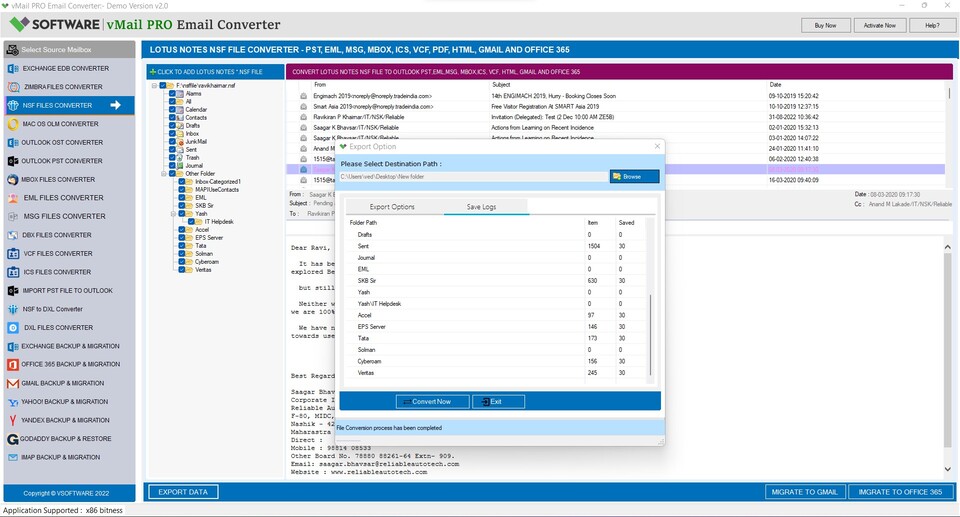
Task: Open the DBX Files Converter icon
Action: coord(13,235)
